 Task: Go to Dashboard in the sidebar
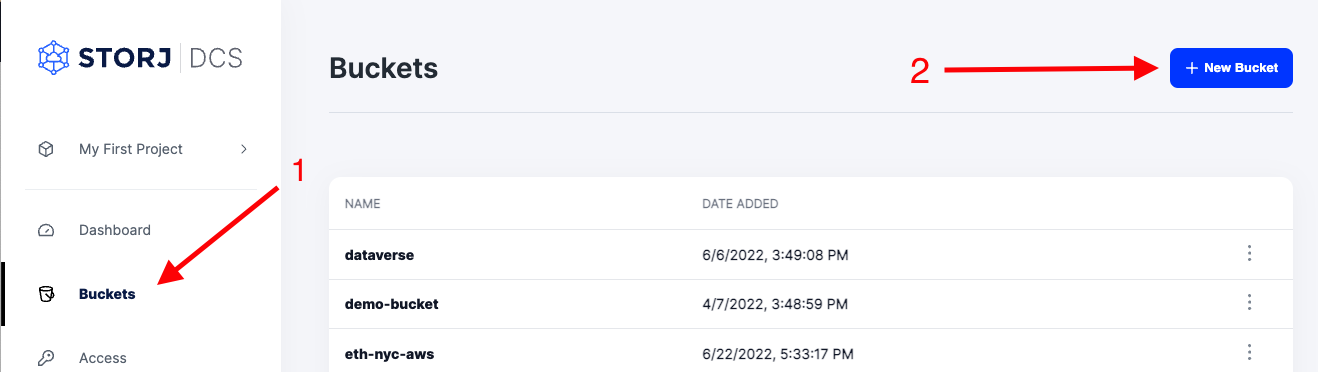click(115, 230)
